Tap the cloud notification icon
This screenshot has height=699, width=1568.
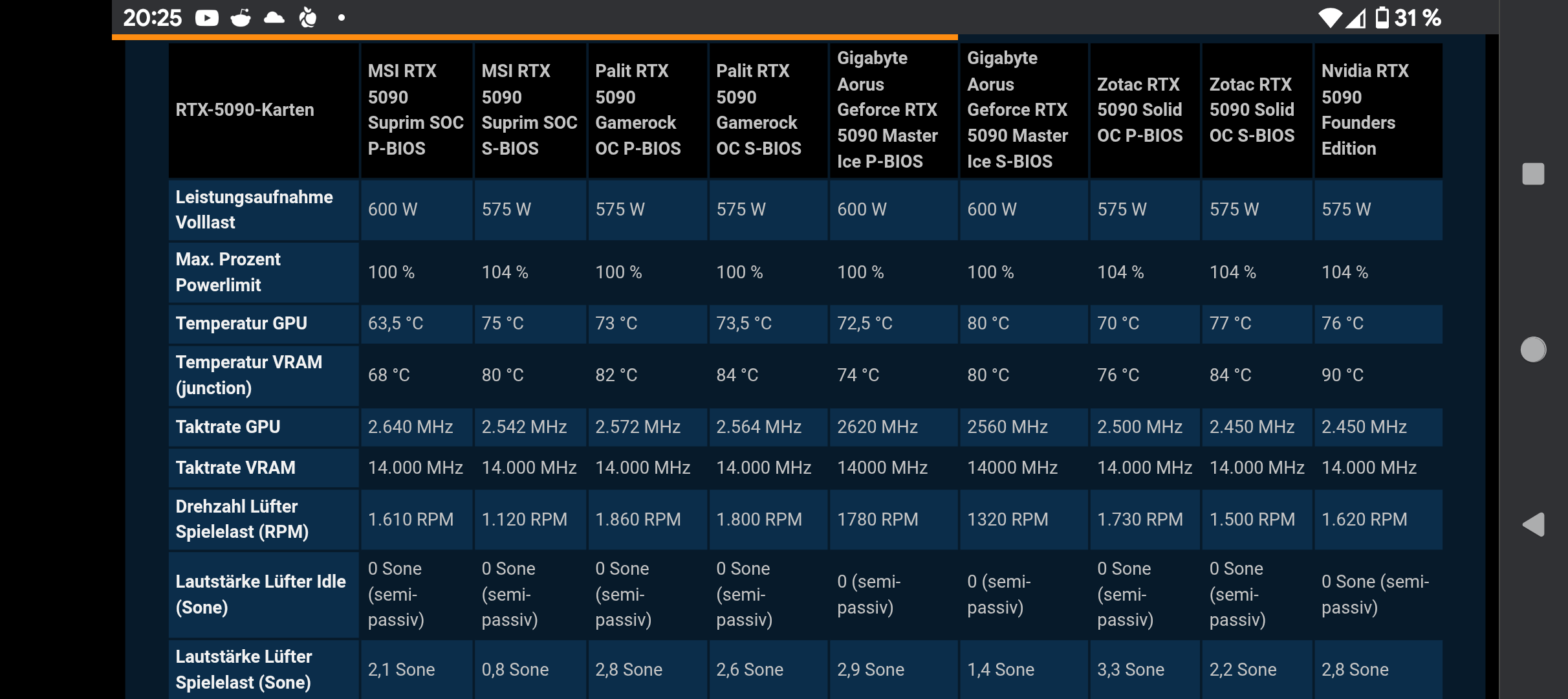point(274,17)
